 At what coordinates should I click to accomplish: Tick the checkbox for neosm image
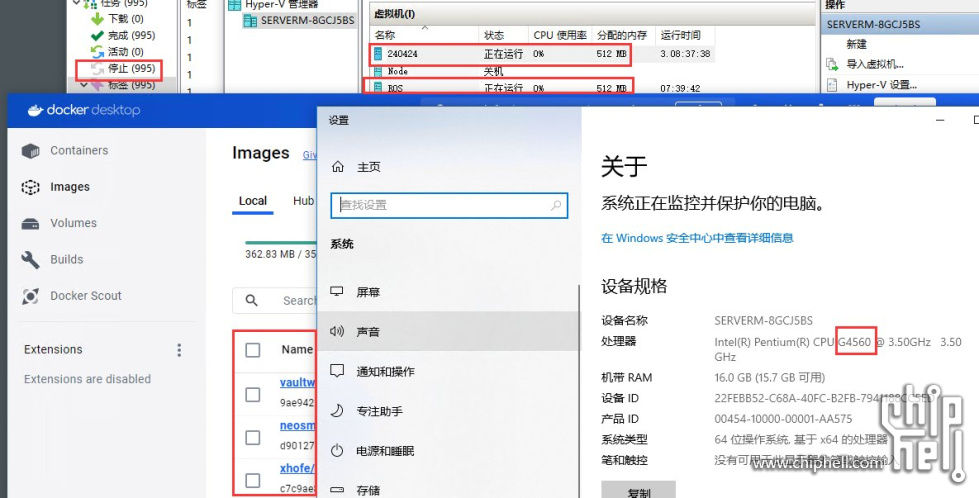tap(253, 437)
